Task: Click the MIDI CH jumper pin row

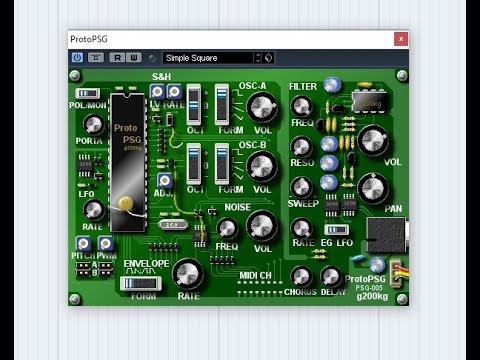Action: coord(260,288)
